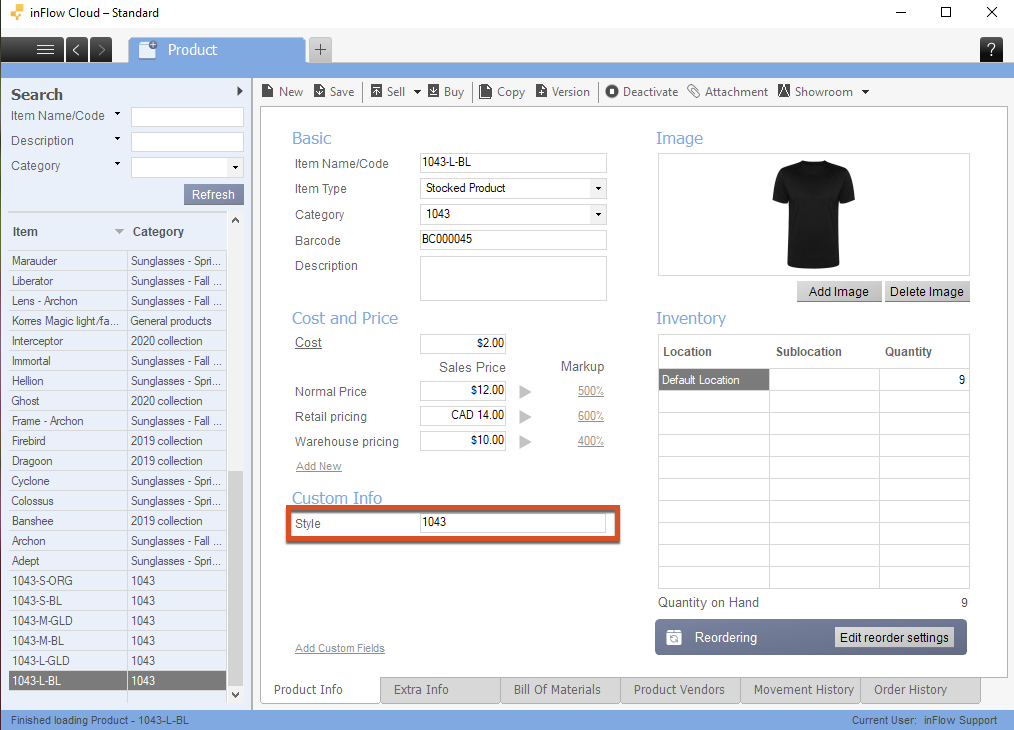Open the Movement History tab

[x=803, y=690]
